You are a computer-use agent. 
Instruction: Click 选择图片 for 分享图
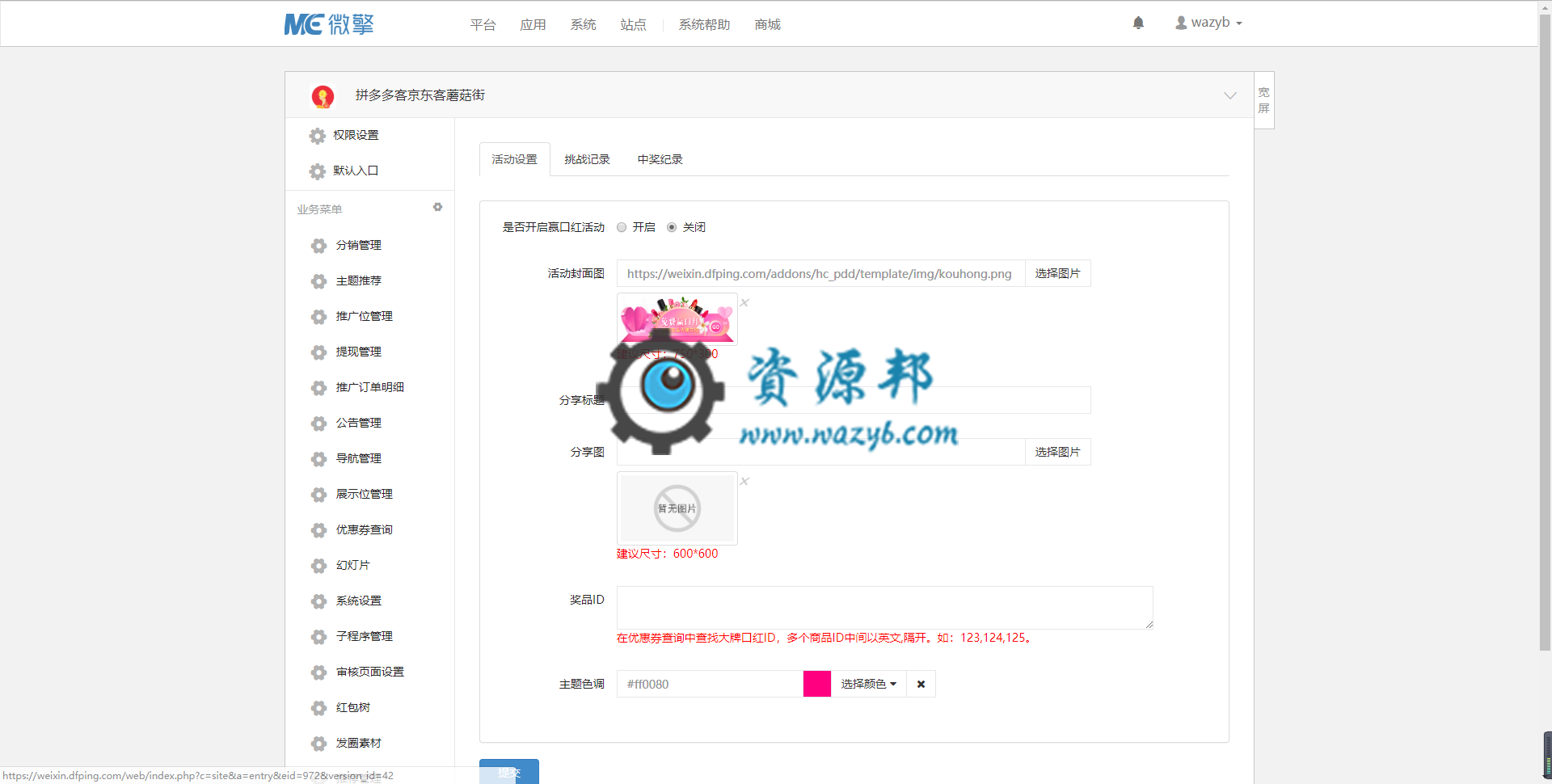point(1057,452)
